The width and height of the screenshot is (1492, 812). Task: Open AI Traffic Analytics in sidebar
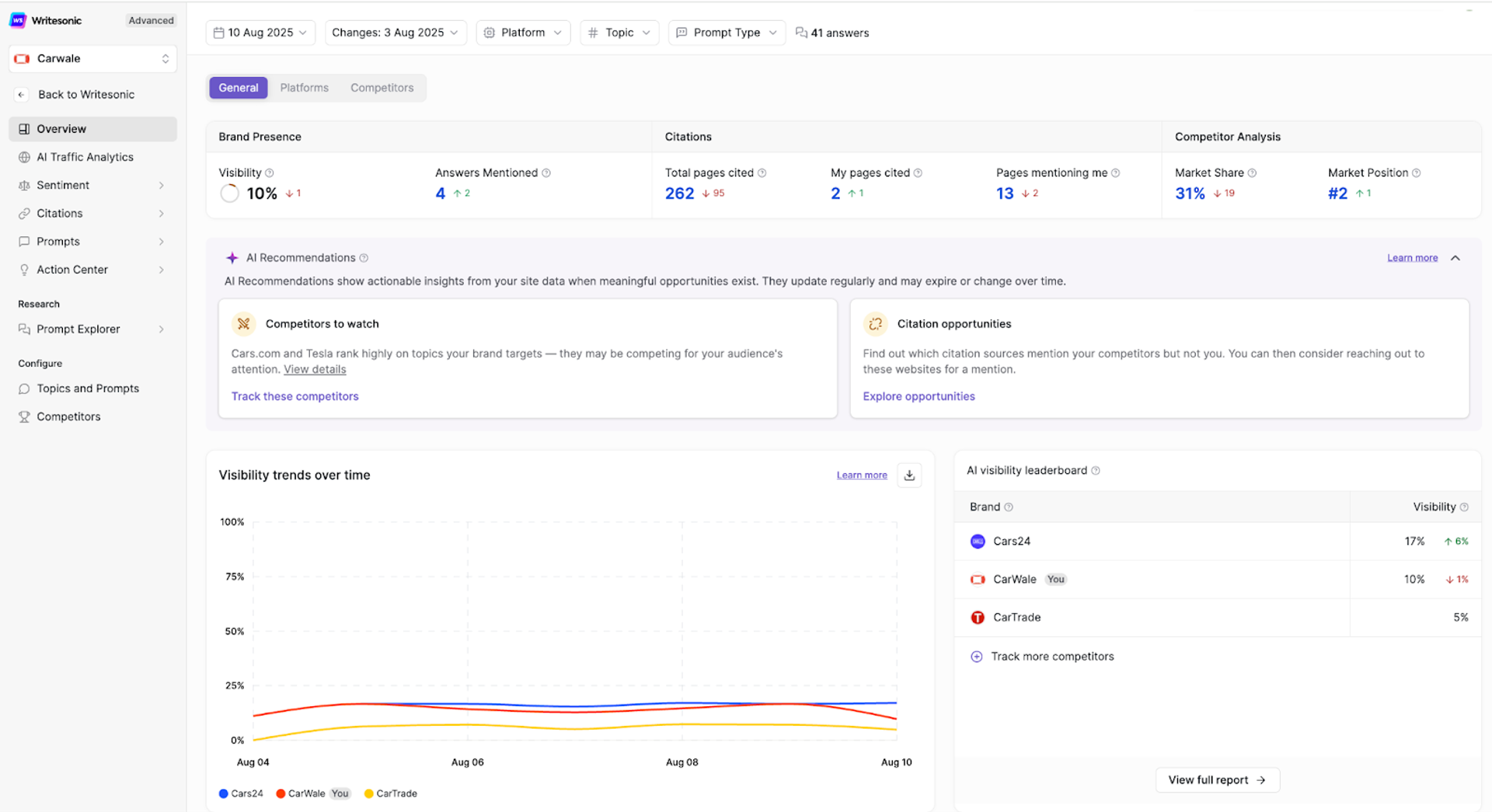coord(92,157)
